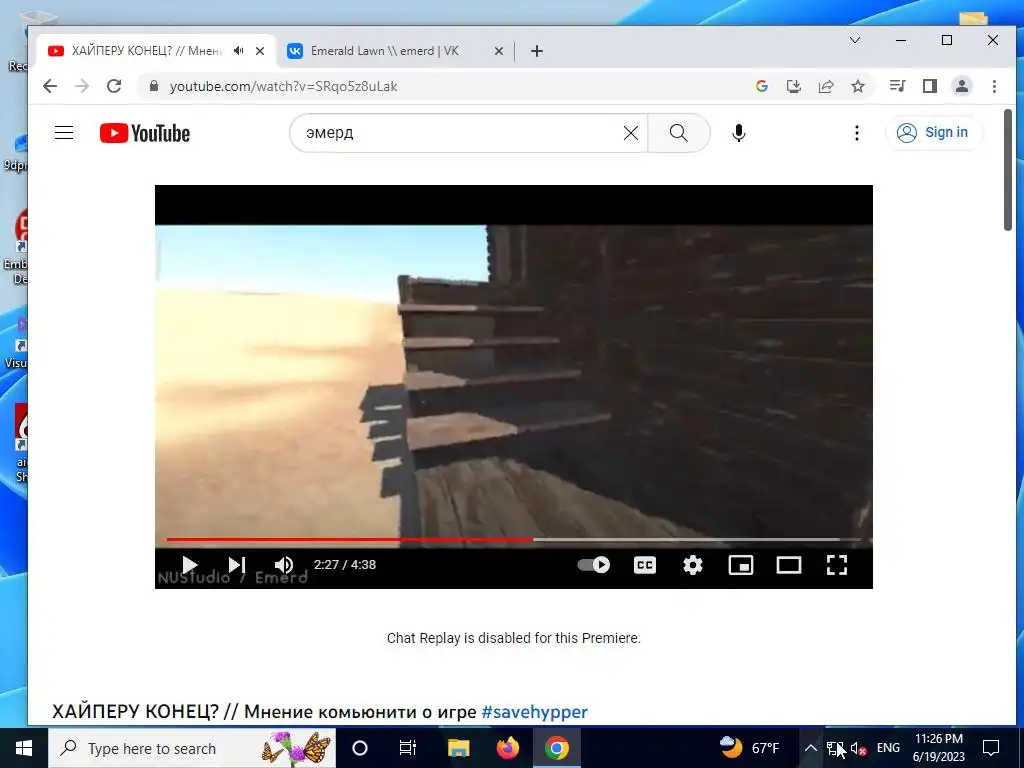Viewport: 1024px width, 768px height.
Task: Open Chrome tab search chevron
Action: (x=854, y=40)
